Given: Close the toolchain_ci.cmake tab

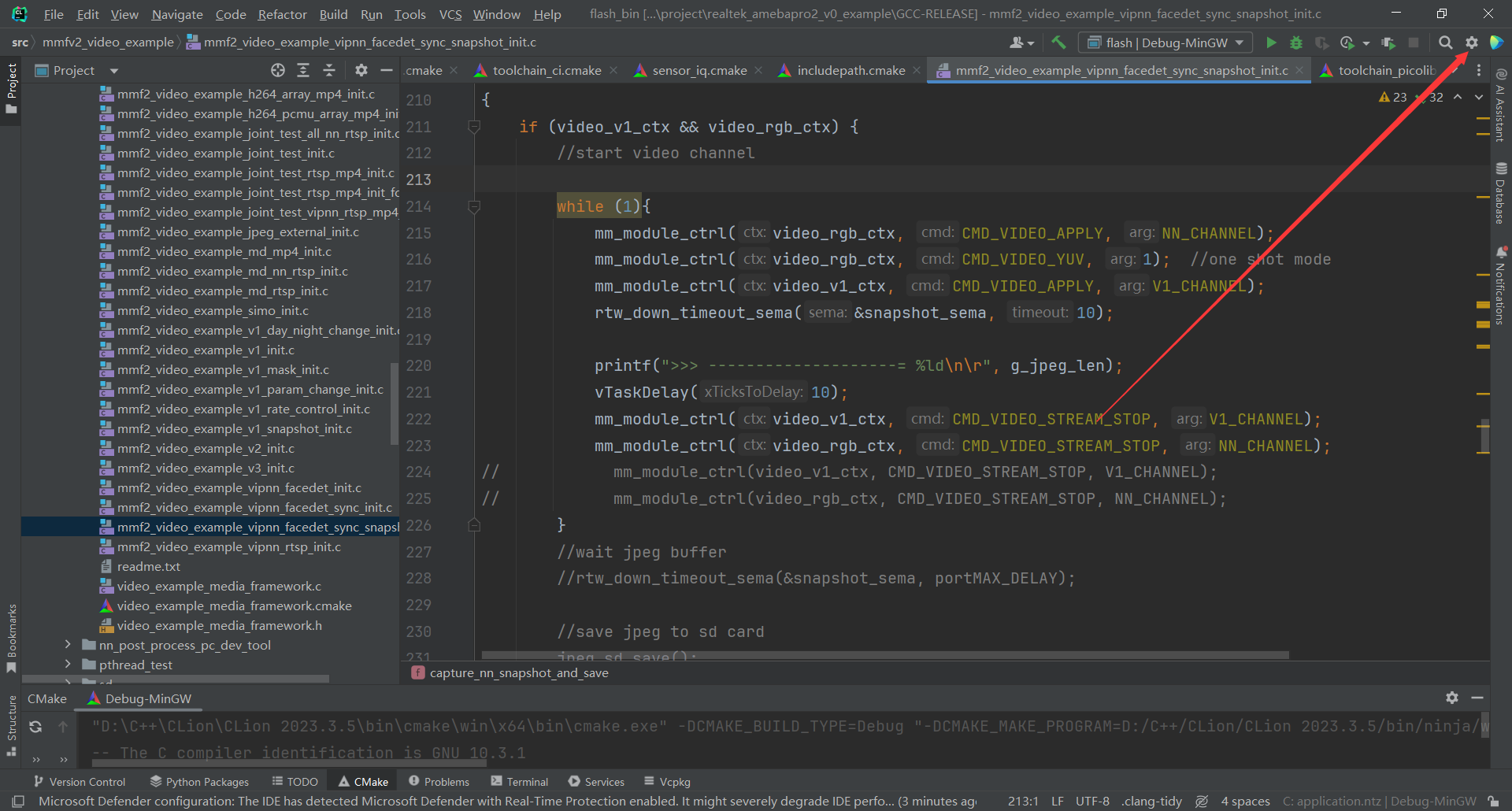Looking at the screenshot, I should (x=613, y=70).
